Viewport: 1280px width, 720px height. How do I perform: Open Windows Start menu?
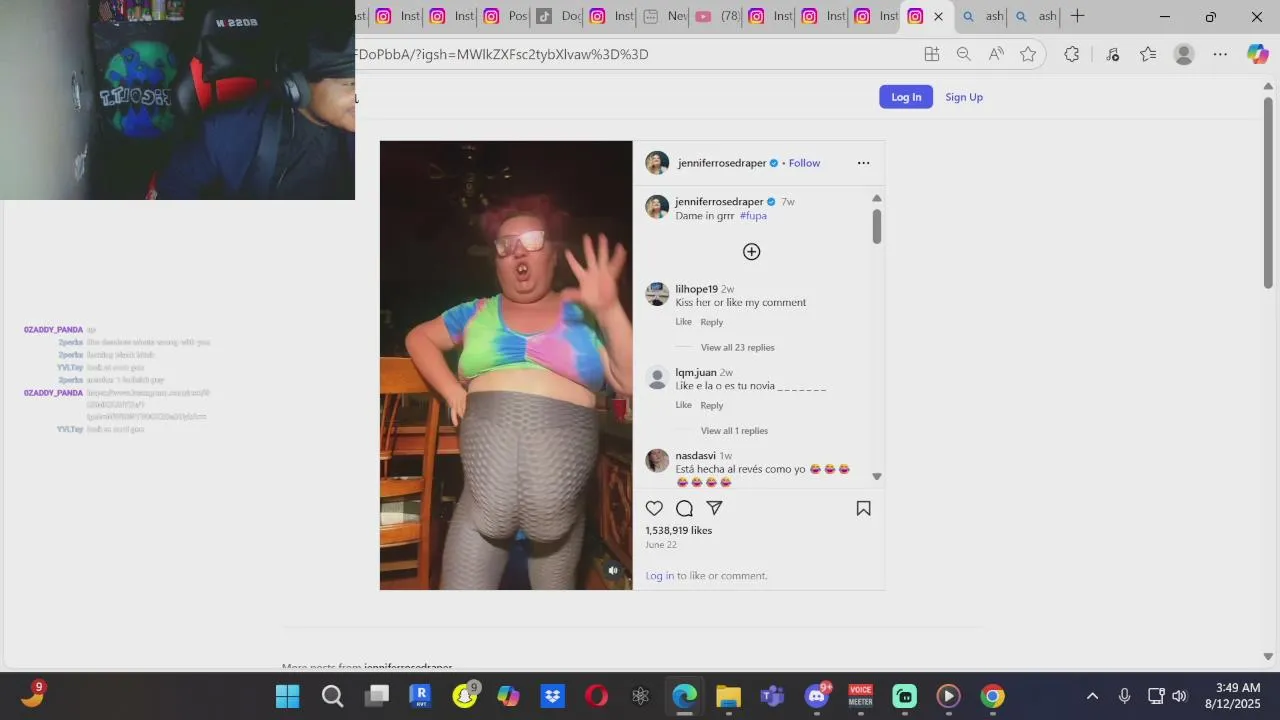coord(288,696)
